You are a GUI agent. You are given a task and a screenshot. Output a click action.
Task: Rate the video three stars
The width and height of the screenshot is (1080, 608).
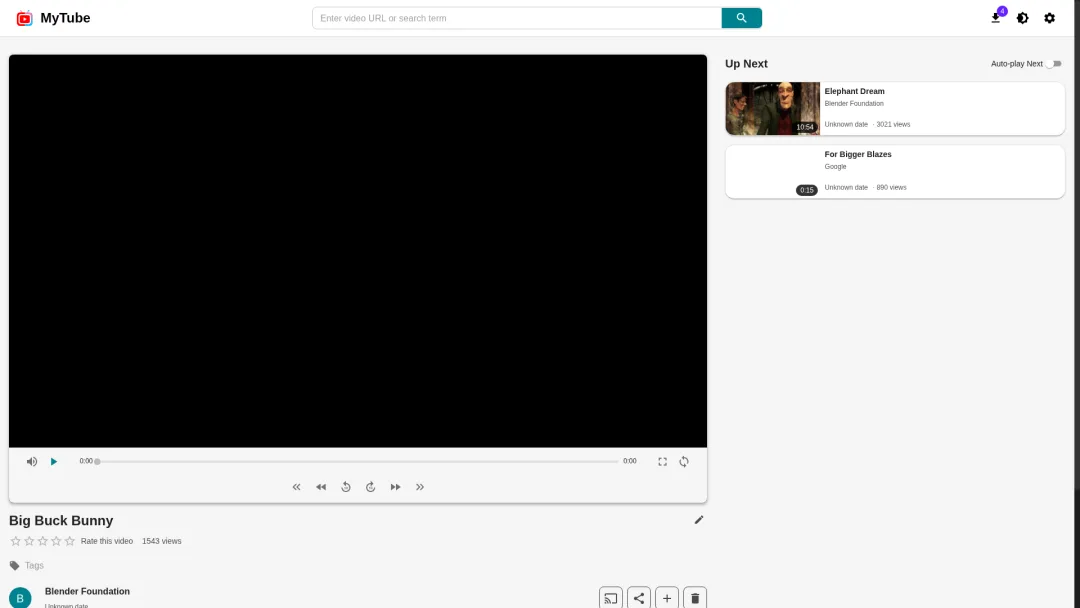pyautogui.click(x=43, y=541)
